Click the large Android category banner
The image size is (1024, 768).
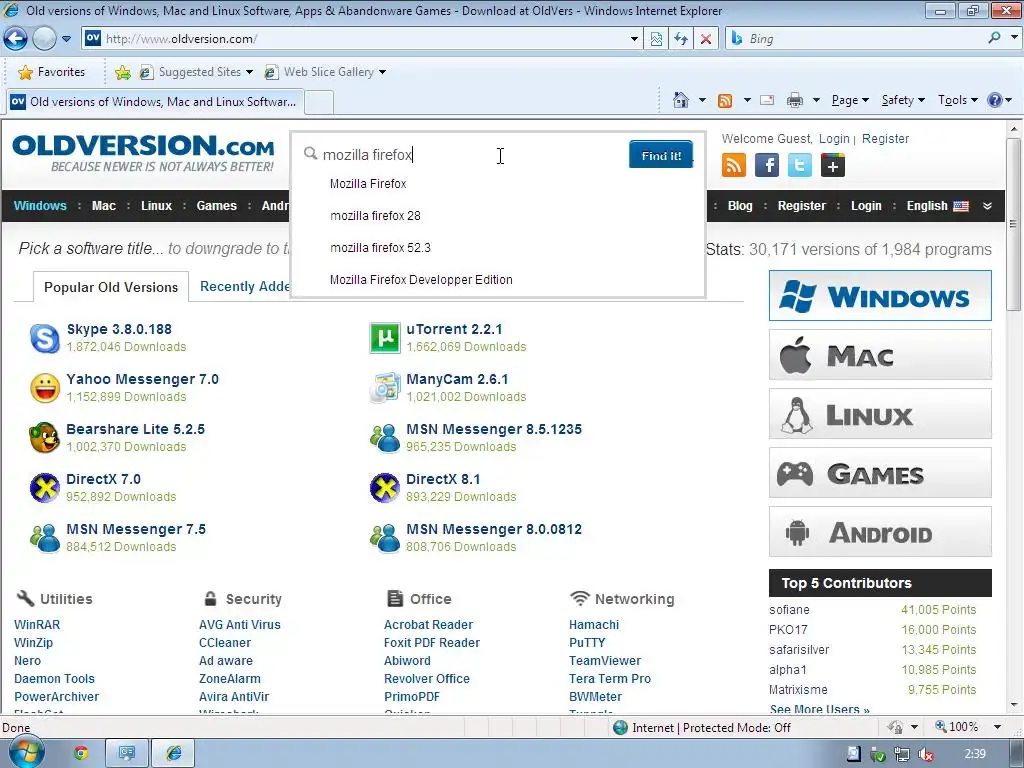(x=880, y=532)
